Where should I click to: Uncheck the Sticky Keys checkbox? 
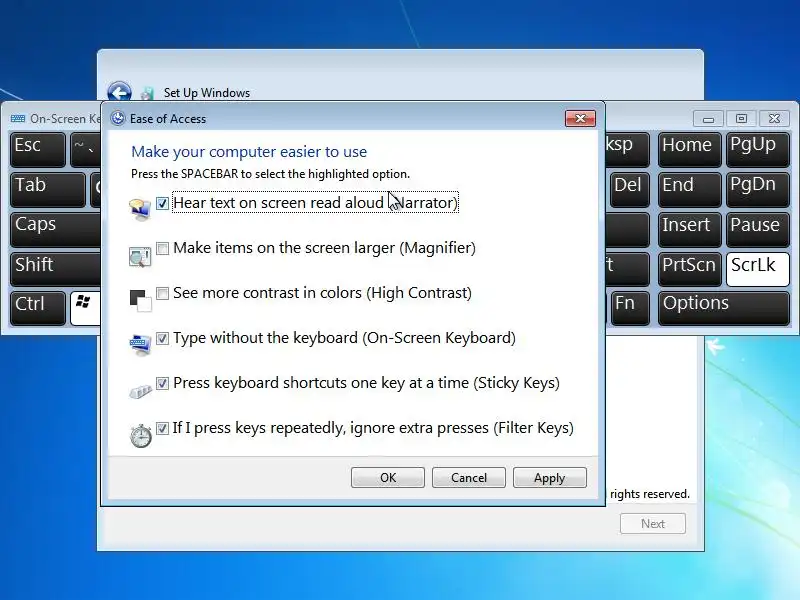[162, 383]
